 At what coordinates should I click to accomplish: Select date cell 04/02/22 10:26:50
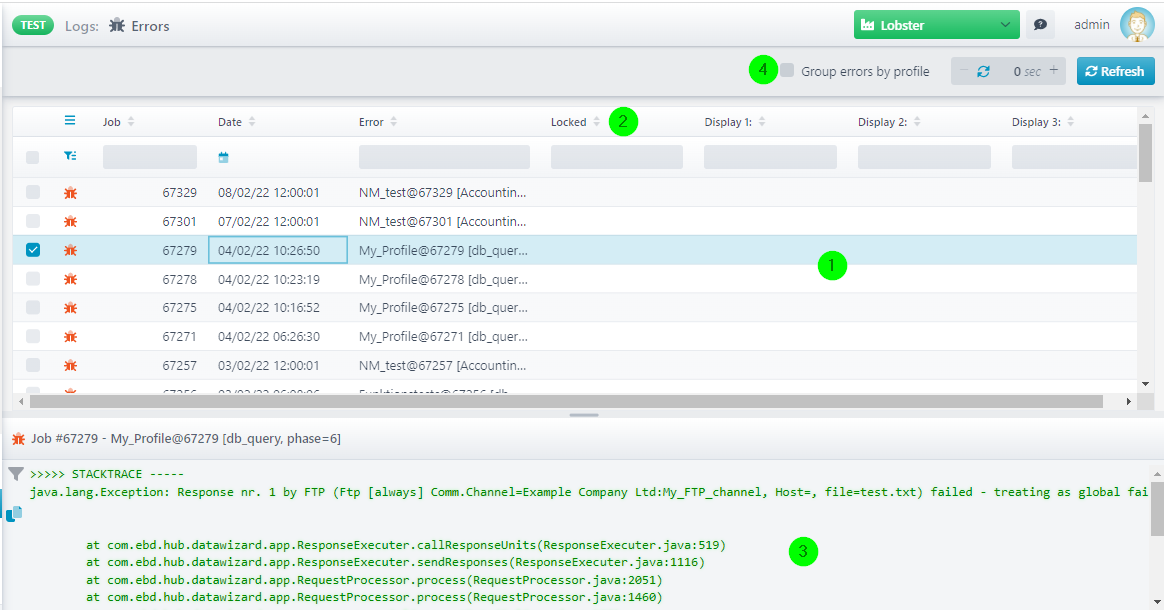[x=278, y=250]
